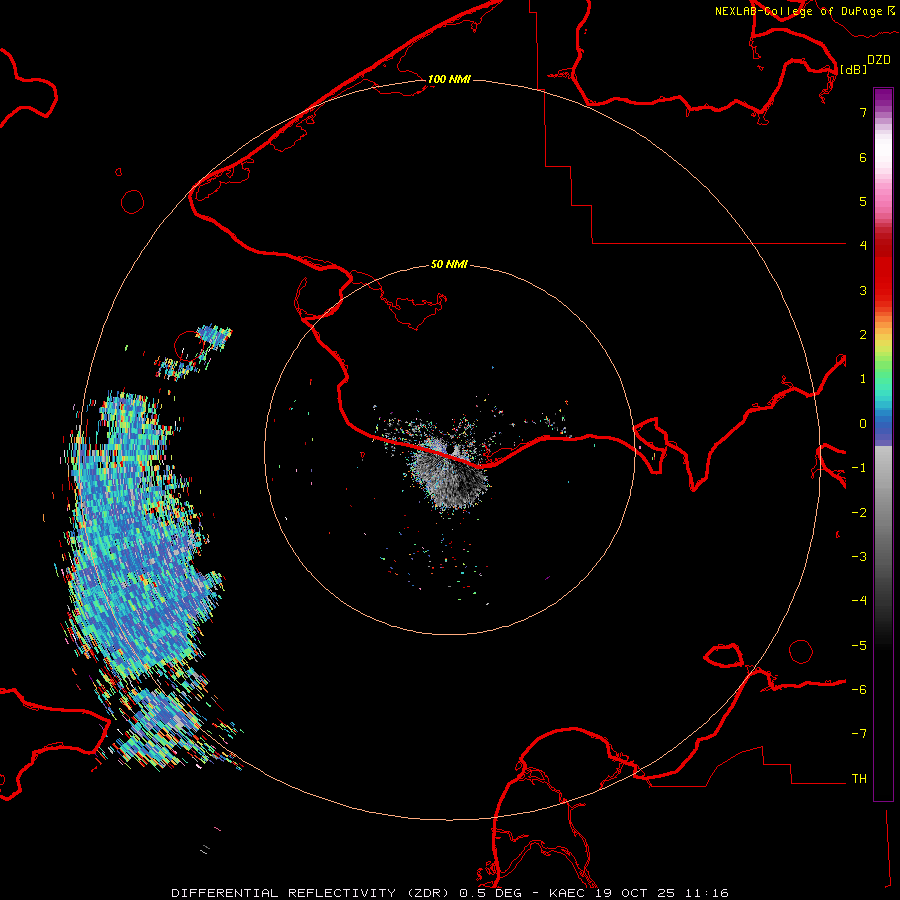Click the 1 value on color scale
Image resolution: width=900 pixels, height=900 pixels.
tap(863, 379)
